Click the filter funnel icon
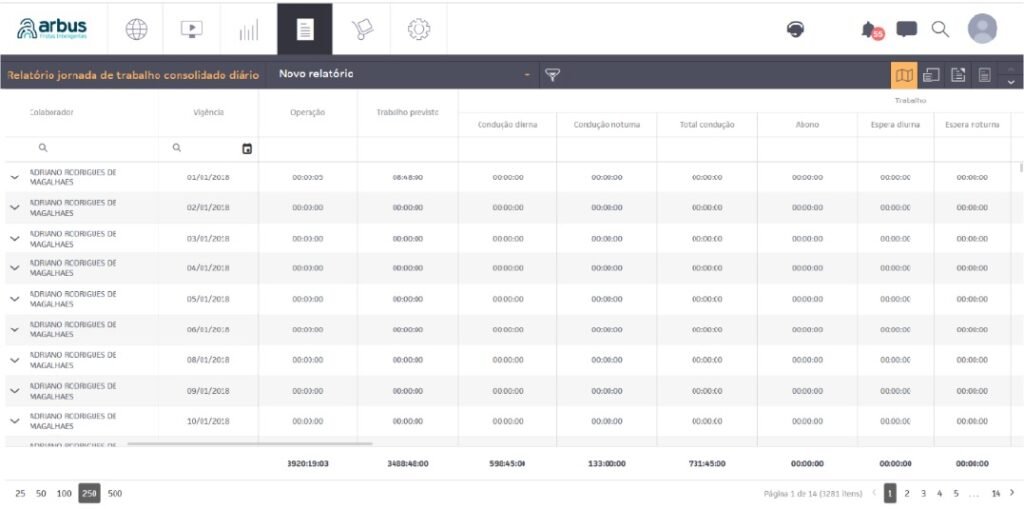This screenshot has width=1024, height=509. click(552, 75)
